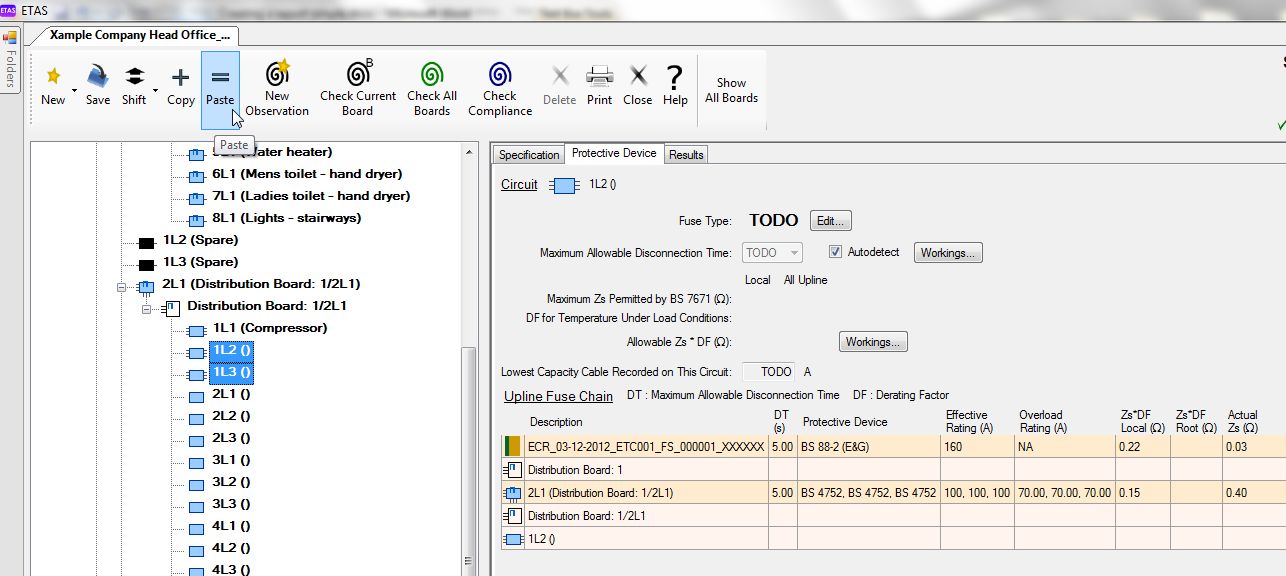This screenshot has width=1286, height=576.
Task: Select the 3L3 () circuit
Action: [231, 504]
